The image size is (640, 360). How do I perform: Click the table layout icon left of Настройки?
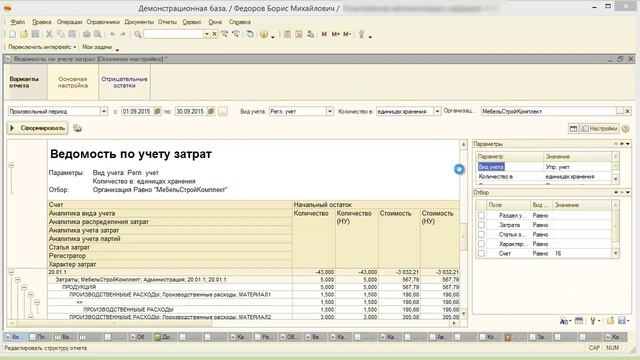coord(573,129)
